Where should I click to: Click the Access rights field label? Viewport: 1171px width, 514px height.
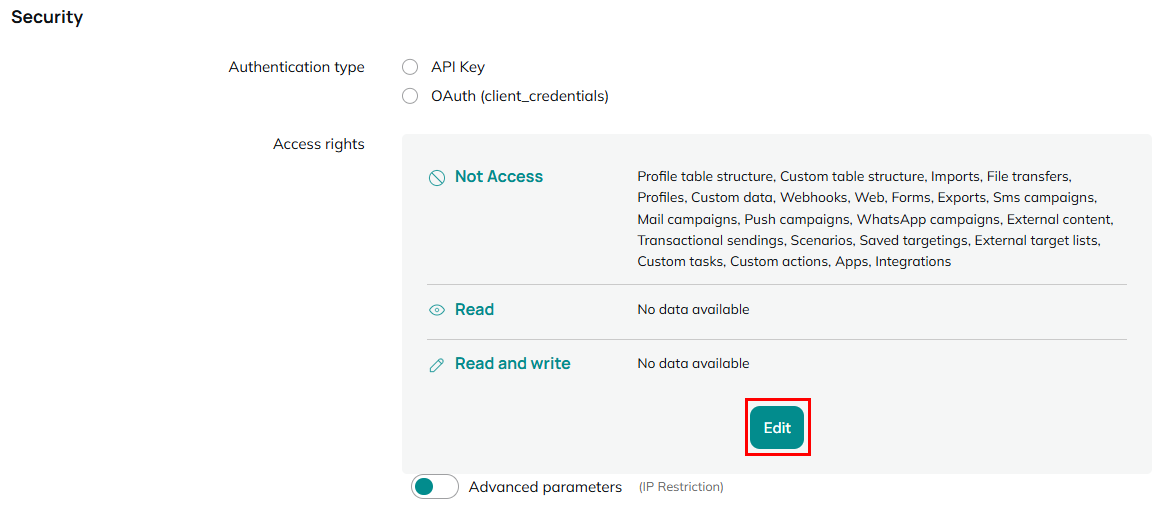(319, 144)
